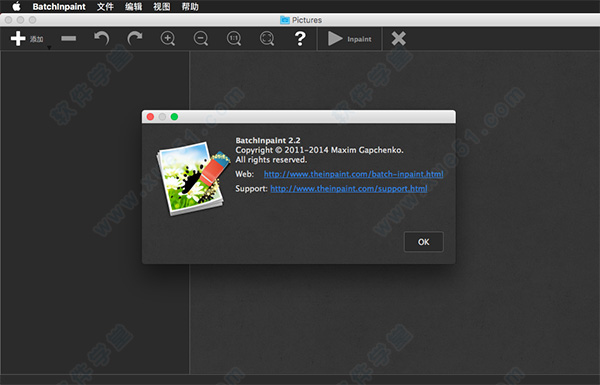
Task: Click the minus Remove image icon
Action: click(68, 38)
